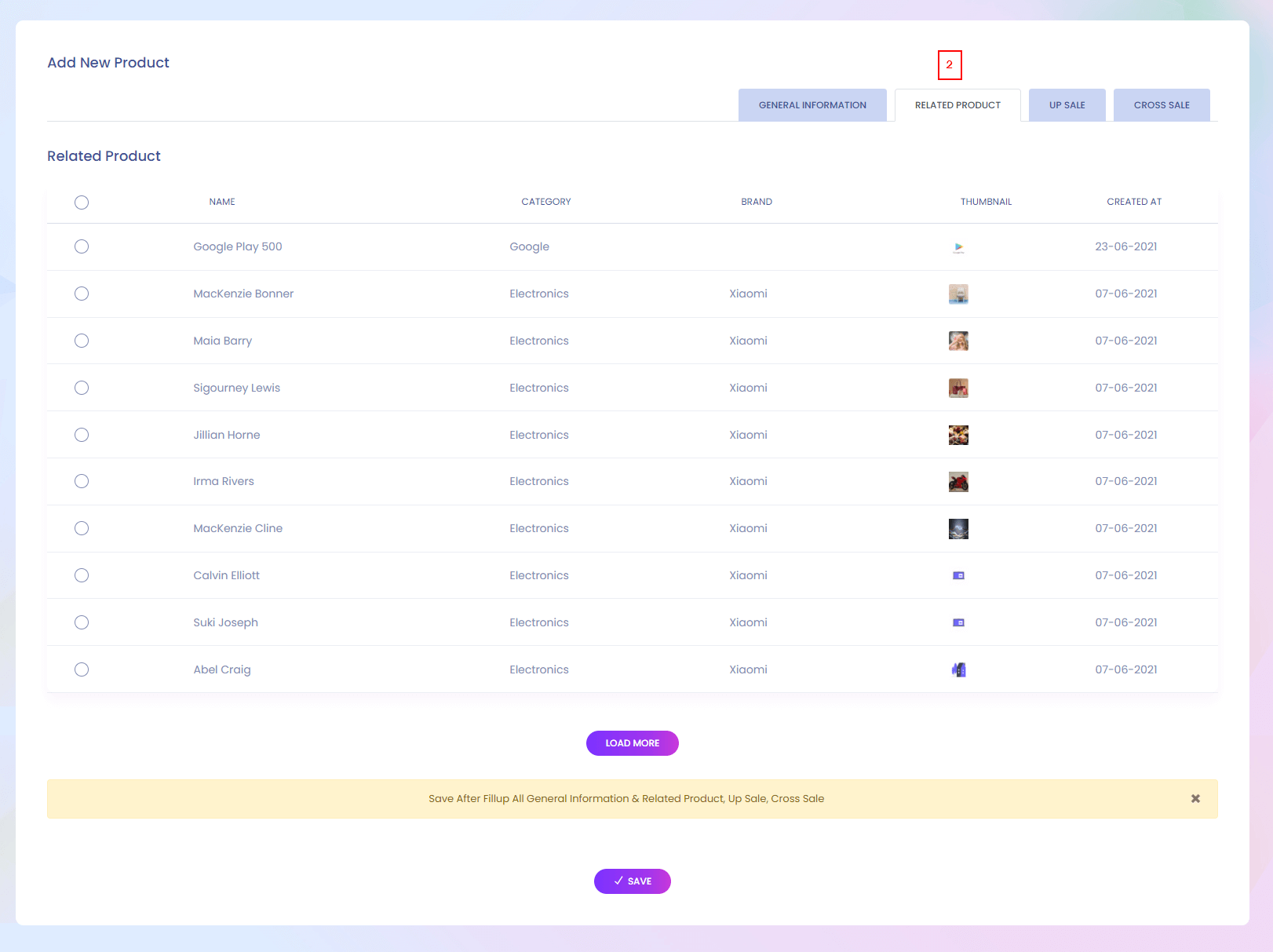Open the Irma Rivers motorcycle thumbnail

(x=958, y=482)
